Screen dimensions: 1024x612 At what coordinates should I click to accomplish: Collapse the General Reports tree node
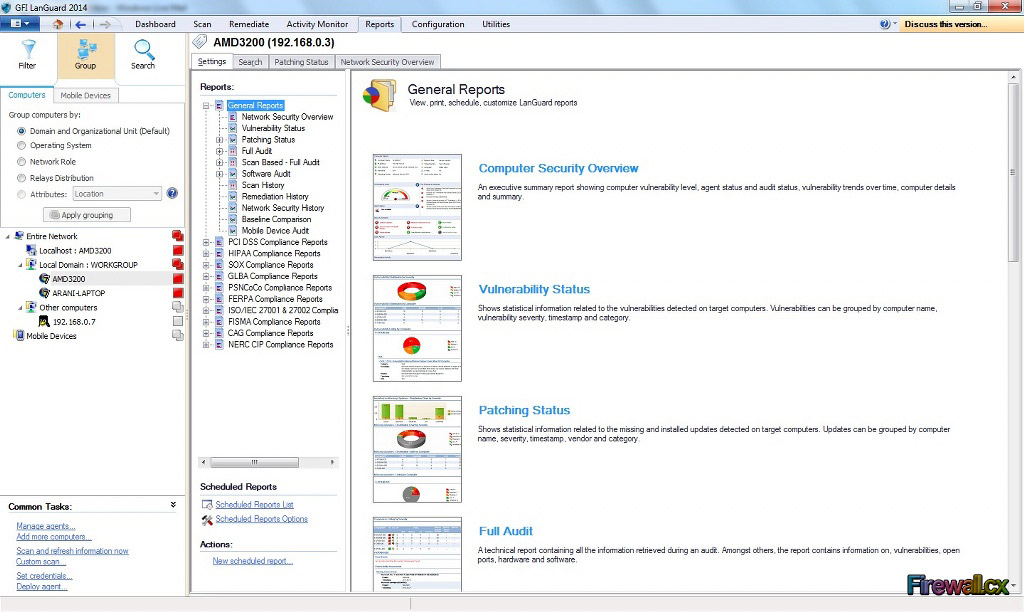pos(206,105)
